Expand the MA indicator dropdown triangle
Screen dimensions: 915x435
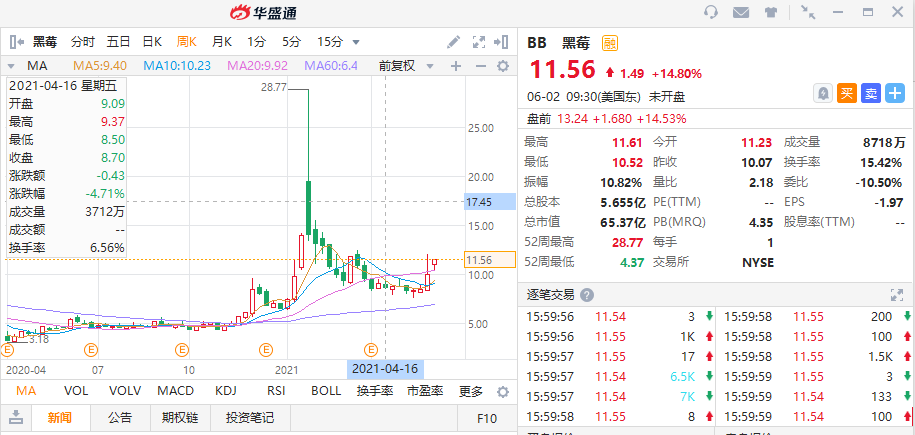point(11,67)
